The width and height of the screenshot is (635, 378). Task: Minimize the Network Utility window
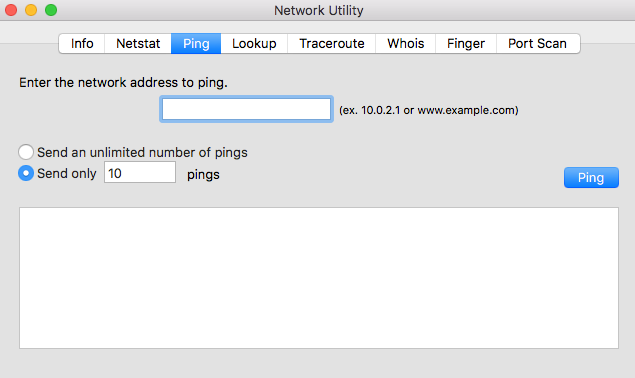[x=31, y=10]
